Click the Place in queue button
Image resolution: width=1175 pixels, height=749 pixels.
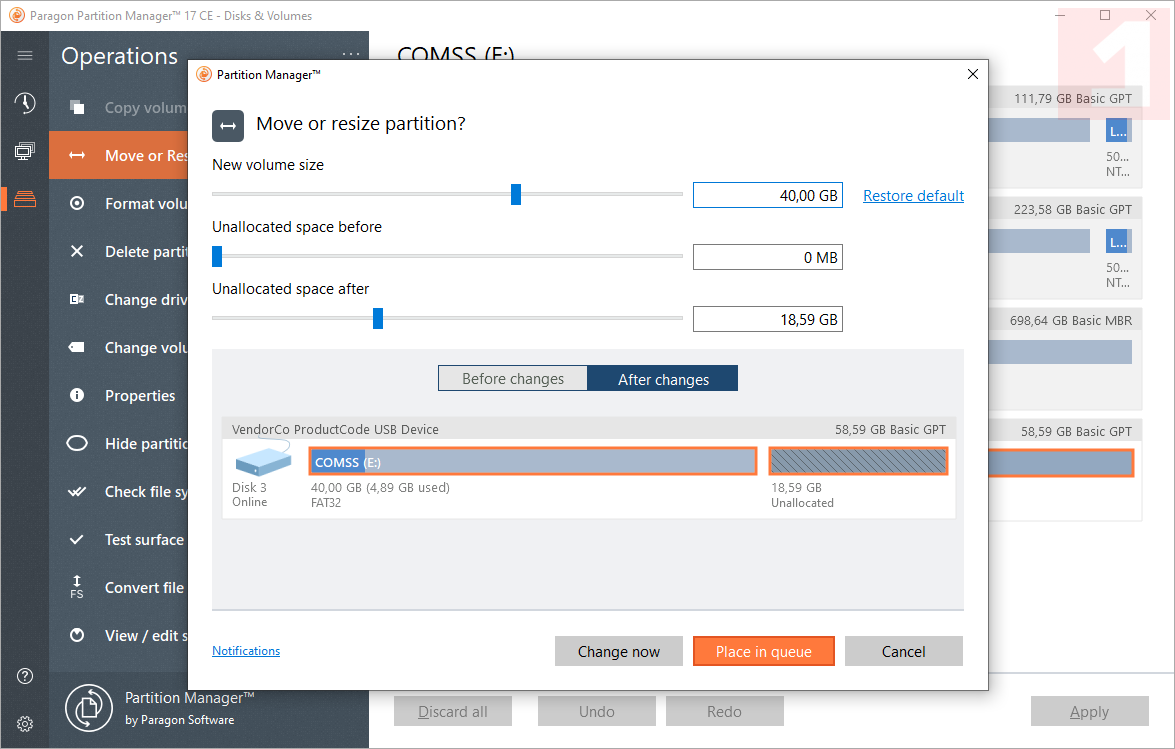click(764, 651)
